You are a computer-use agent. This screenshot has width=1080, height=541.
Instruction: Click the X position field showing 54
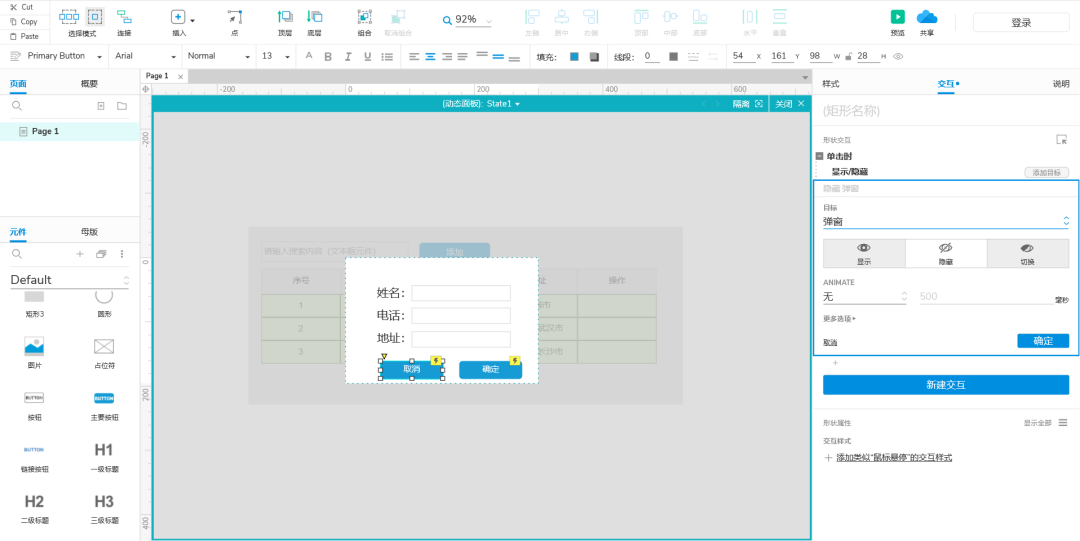[x=743, y=57]
